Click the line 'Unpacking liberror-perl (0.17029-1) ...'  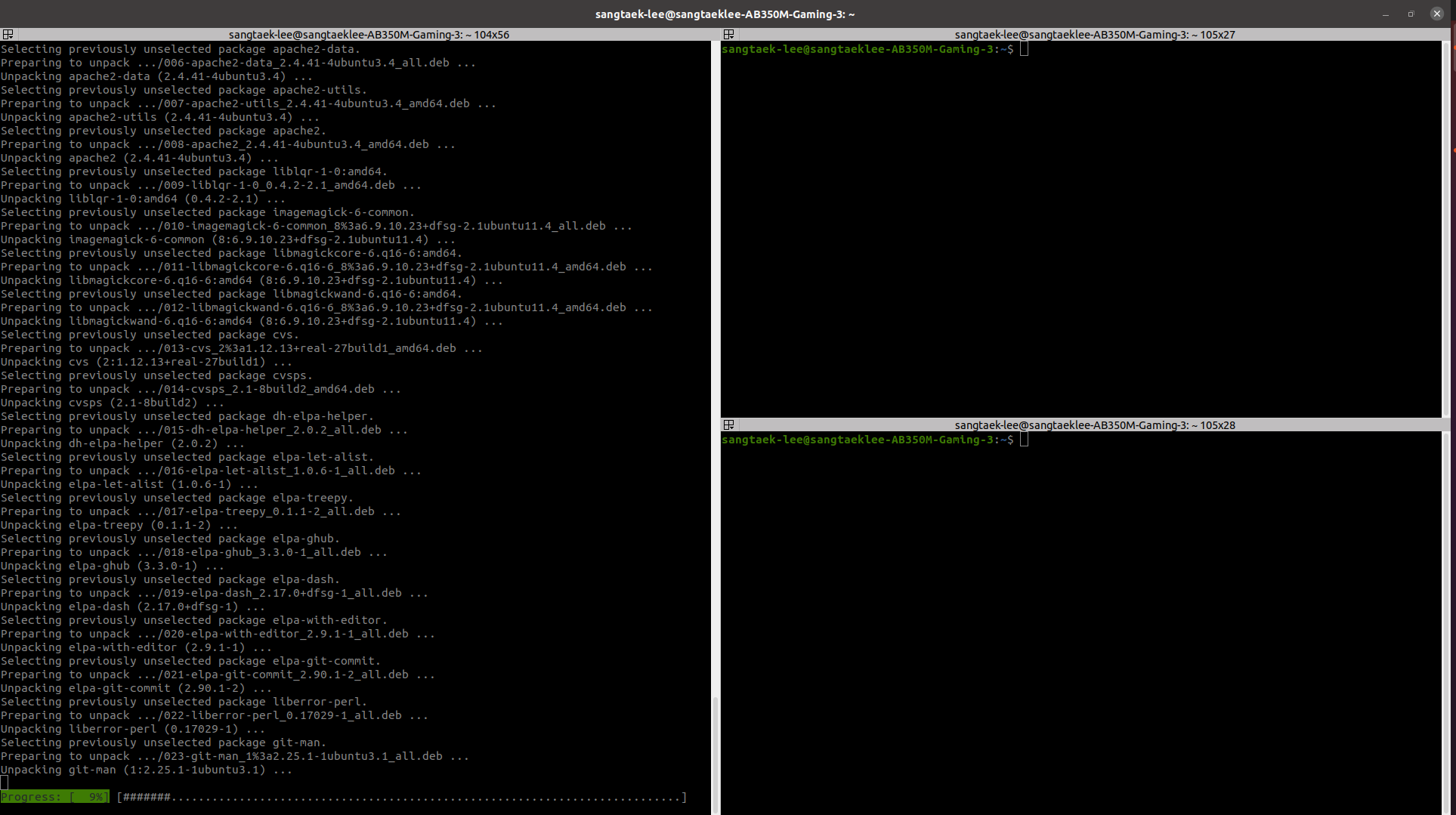point(132,729)
